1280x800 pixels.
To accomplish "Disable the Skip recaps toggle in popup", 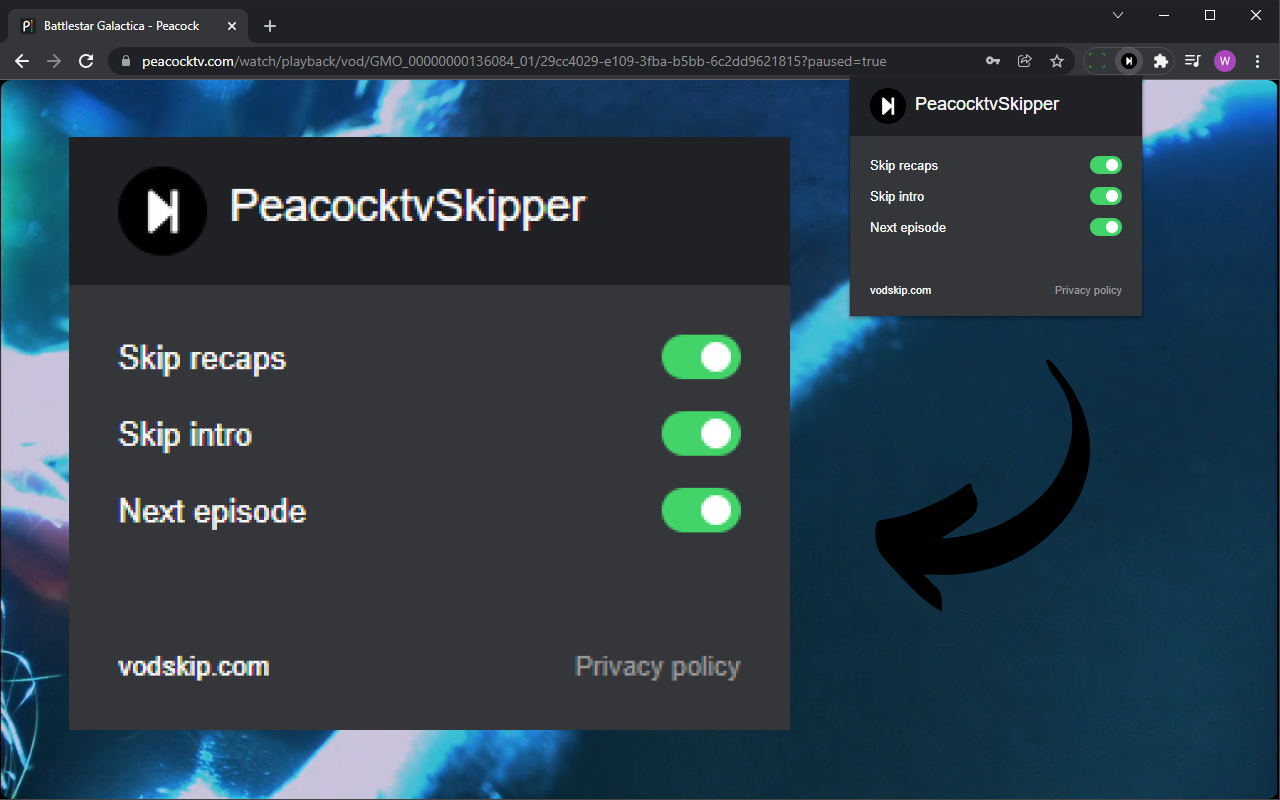I will pos(1106,165).
